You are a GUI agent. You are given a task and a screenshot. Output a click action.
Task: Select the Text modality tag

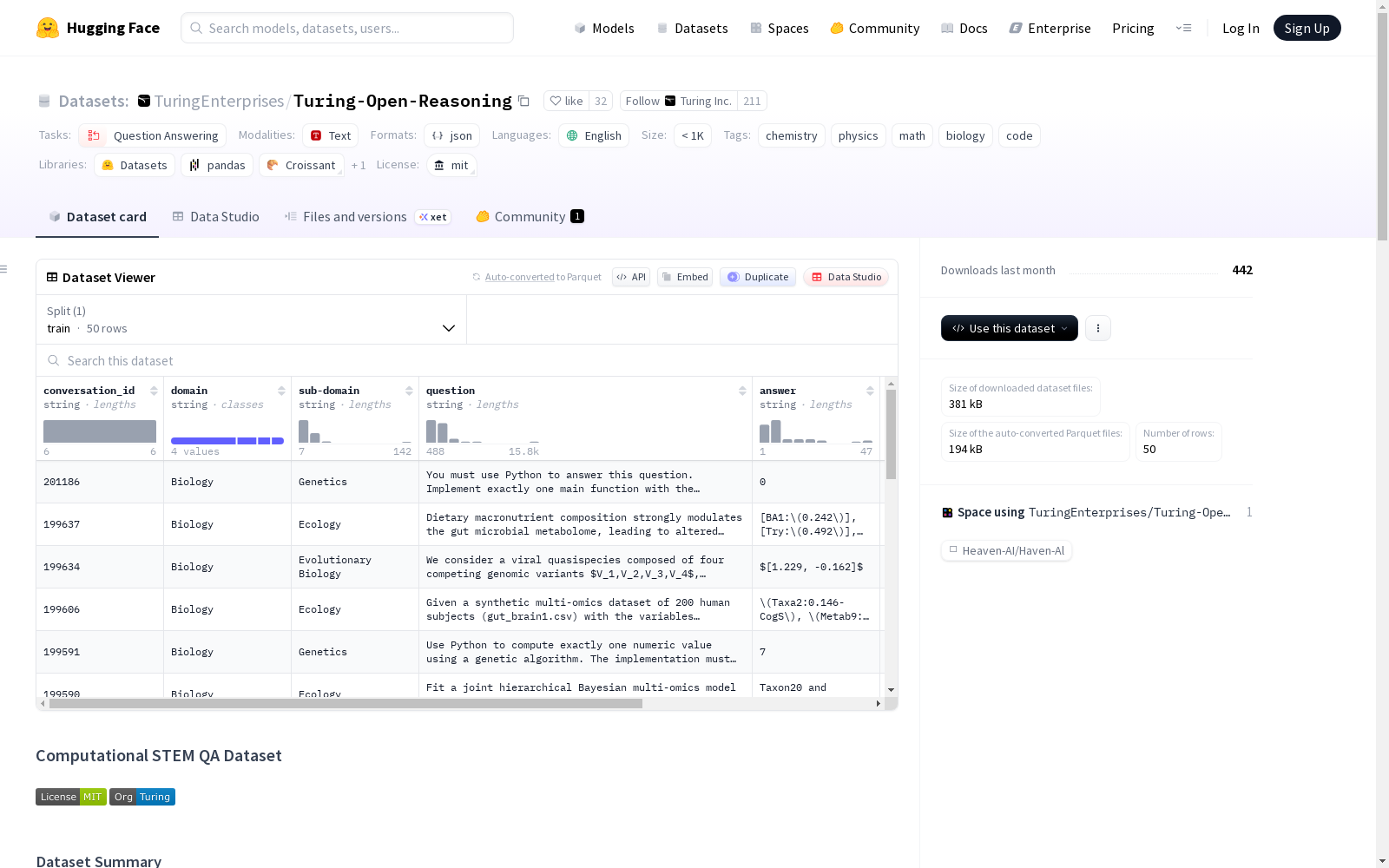[331, 135]
